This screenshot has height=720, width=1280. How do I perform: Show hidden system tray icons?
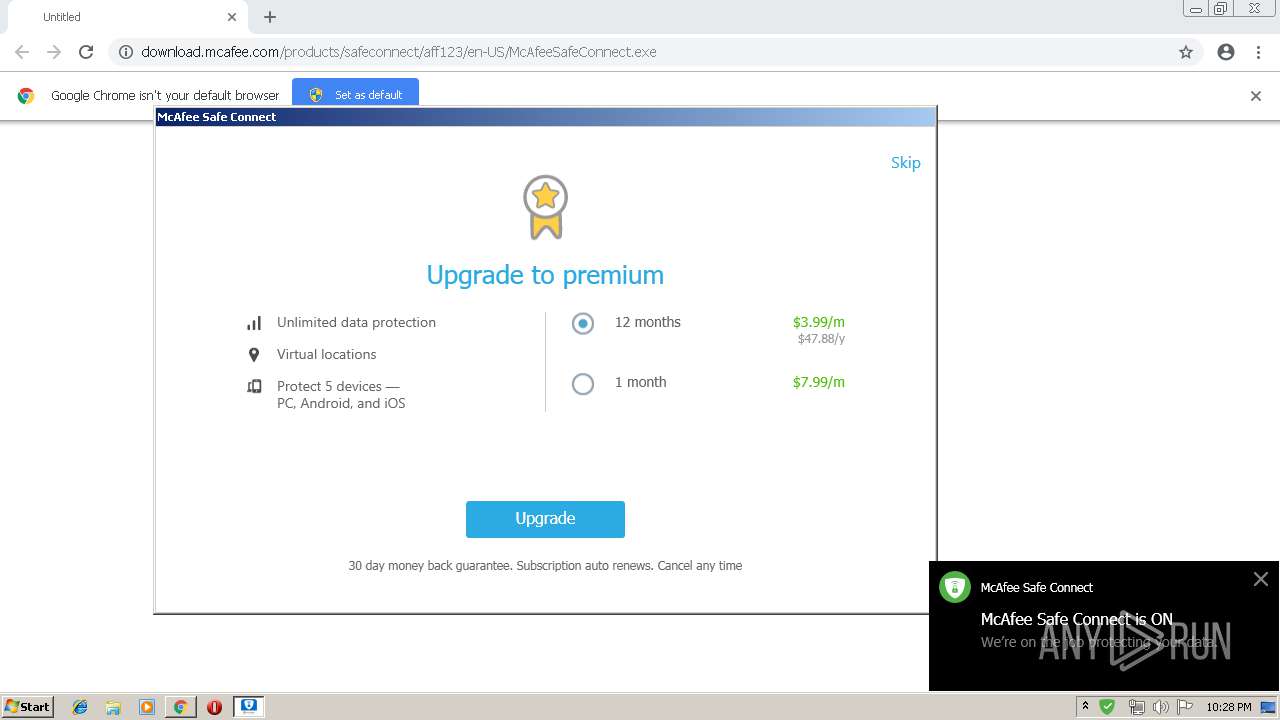[x=1085, y=706]
